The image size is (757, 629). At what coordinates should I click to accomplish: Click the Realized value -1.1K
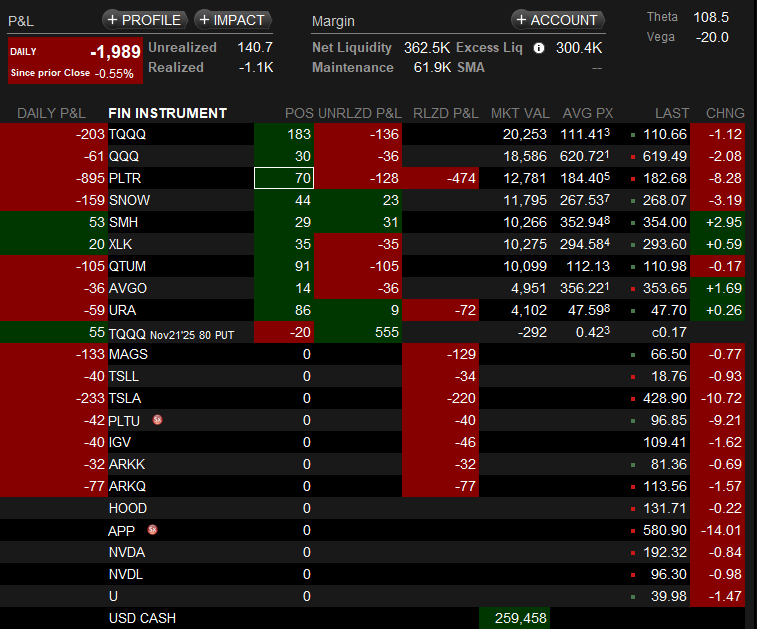(x=256, y=68)
